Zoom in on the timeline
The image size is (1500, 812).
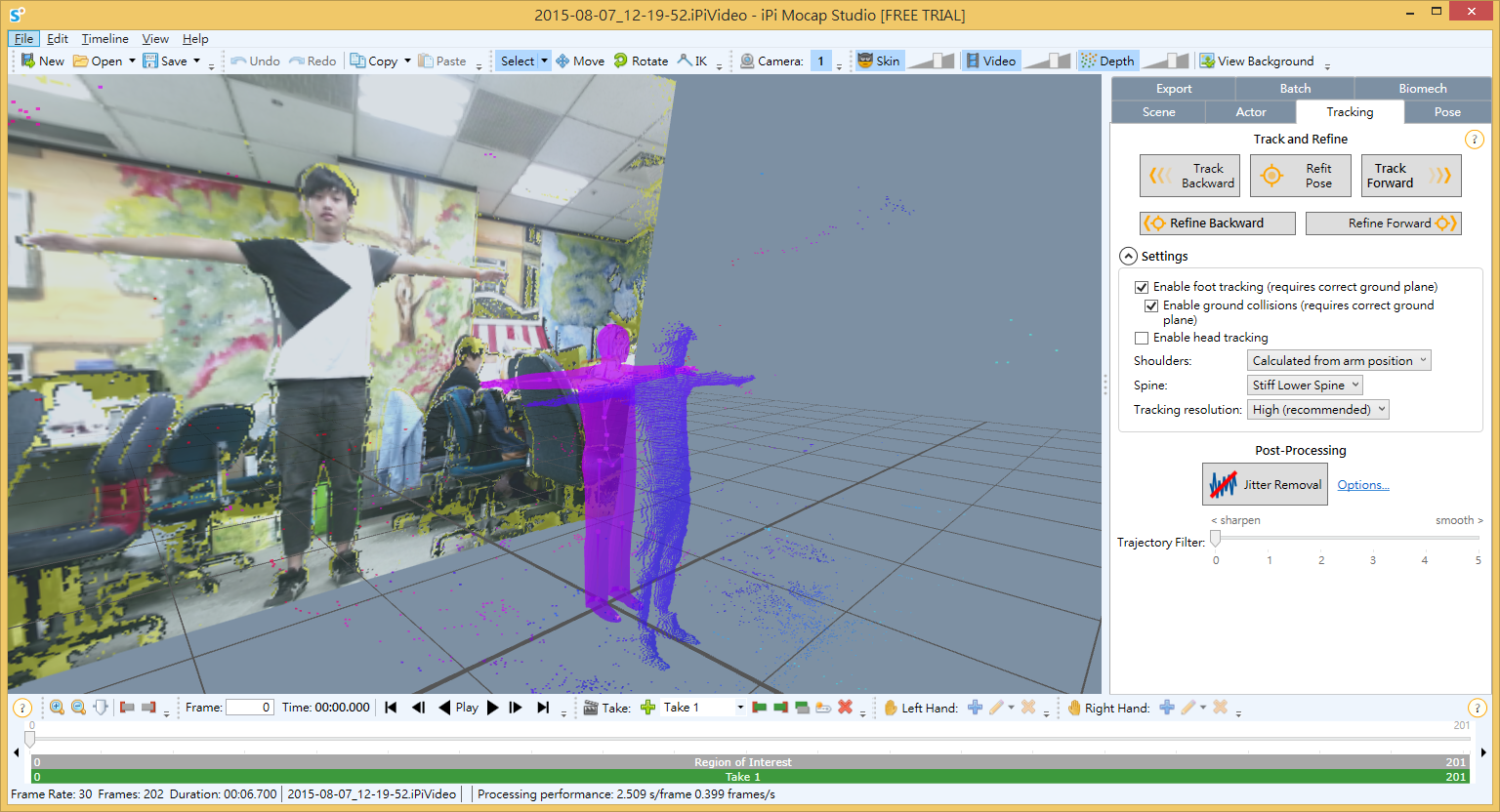pyautogui.click(x=57, y=708)
